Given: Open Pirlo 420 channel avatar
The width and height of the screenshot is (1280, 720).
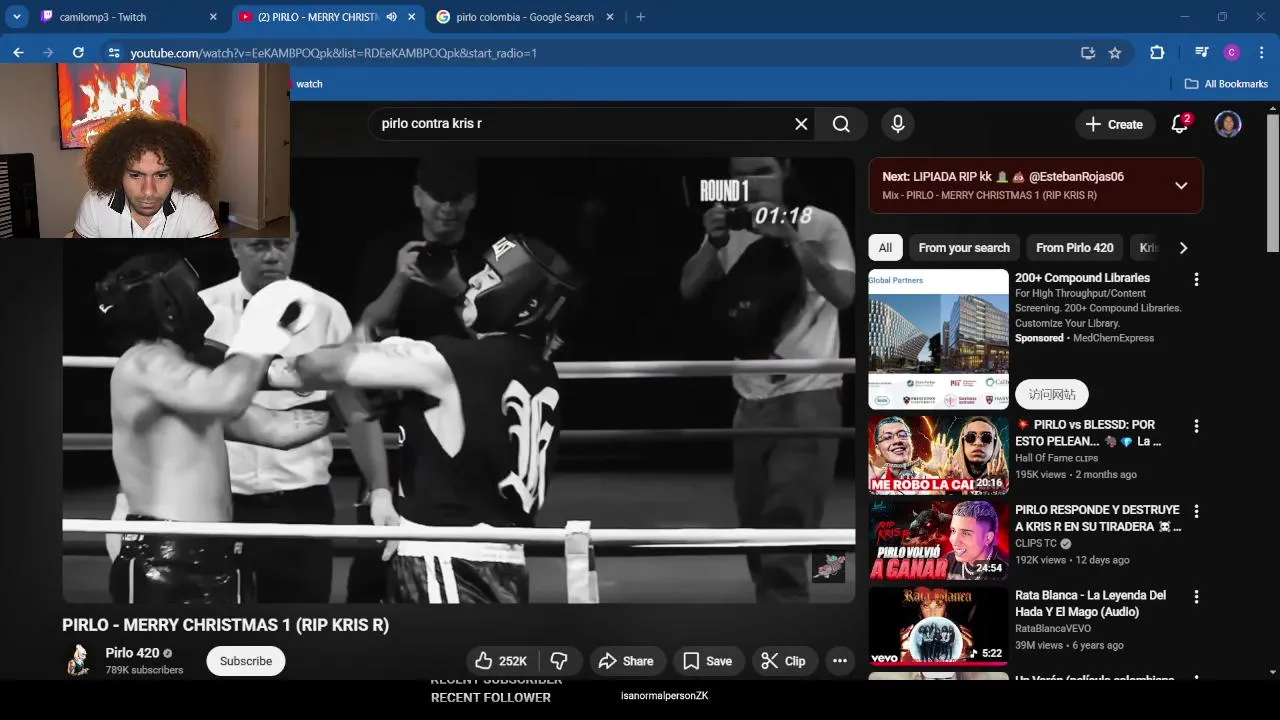Looking at the screenshot, I should (78, 660).
